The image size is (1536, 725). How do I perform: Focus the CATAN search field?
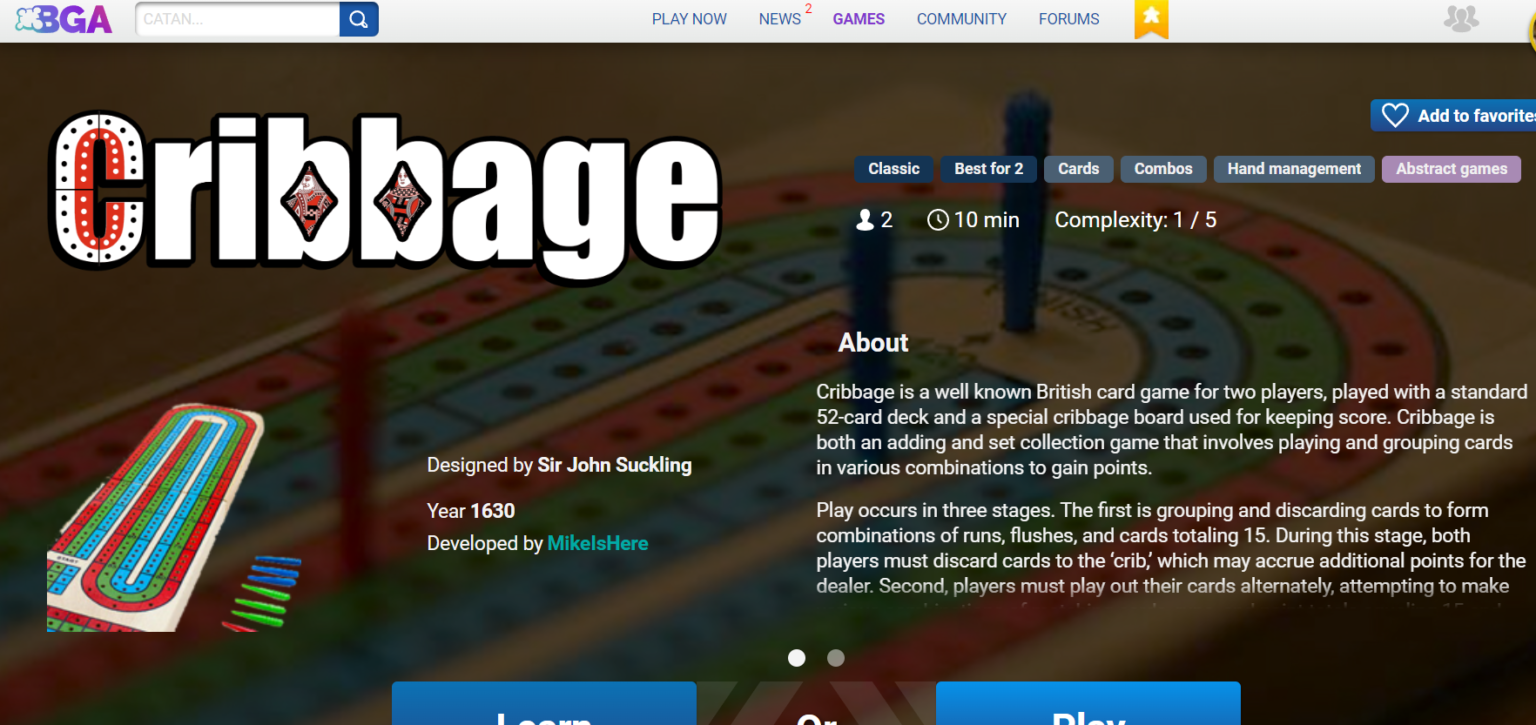pos(238,19)
